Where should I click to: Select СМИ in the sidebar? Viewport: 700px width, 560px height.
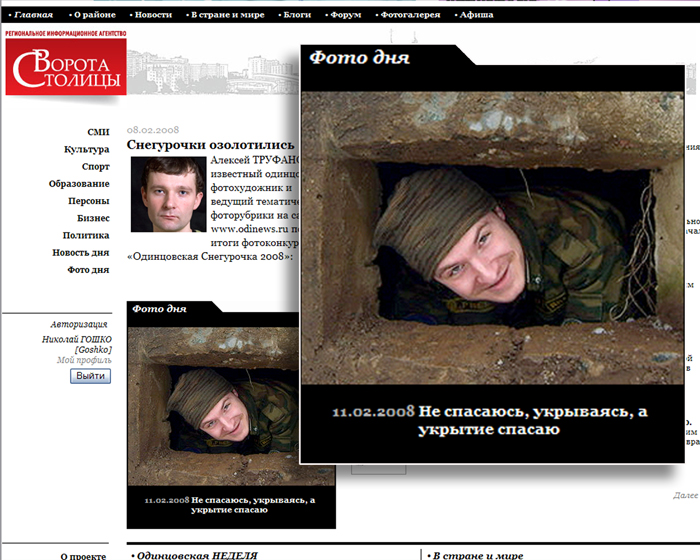click(98, 132)
